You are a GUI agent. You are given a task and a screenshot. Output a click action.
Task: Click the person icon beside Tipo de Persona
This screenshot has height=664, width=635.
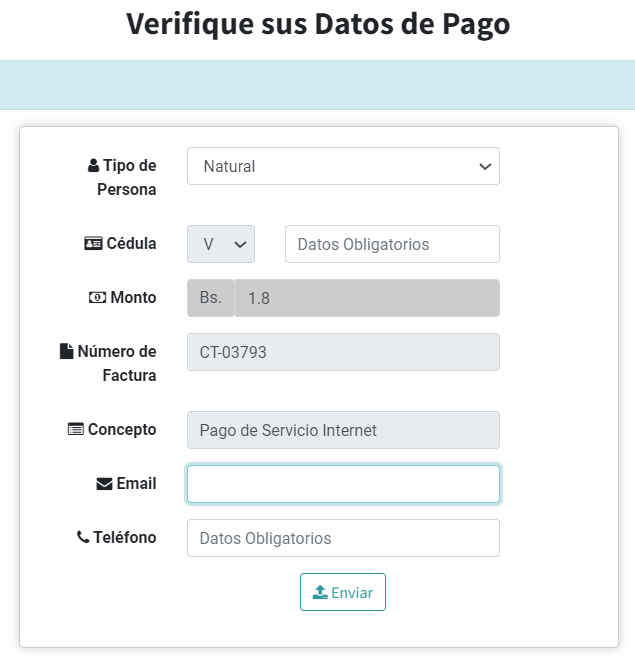point(93,165)
